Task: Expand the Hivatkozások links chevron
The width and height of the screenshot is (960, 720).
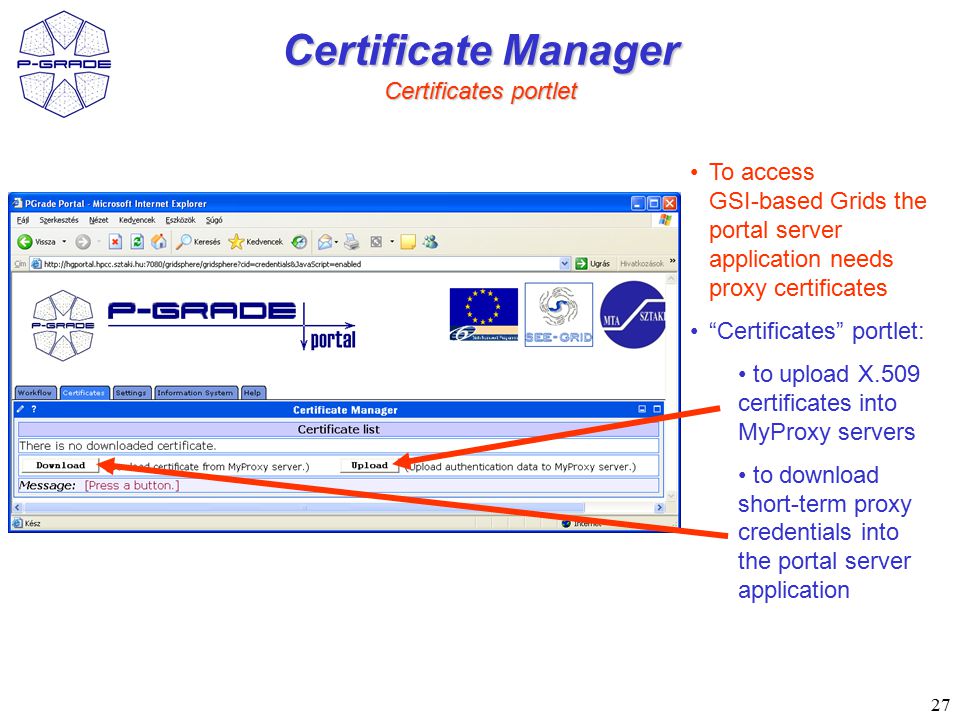Action: click(672, 262)
